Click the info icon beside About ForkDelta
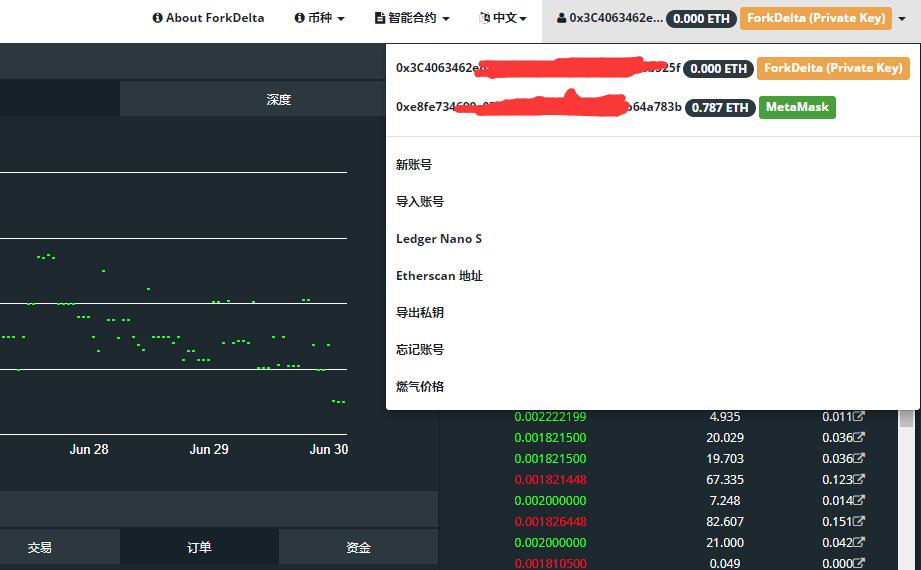This screenshot has height=570, width=921. tap(157, 18)
